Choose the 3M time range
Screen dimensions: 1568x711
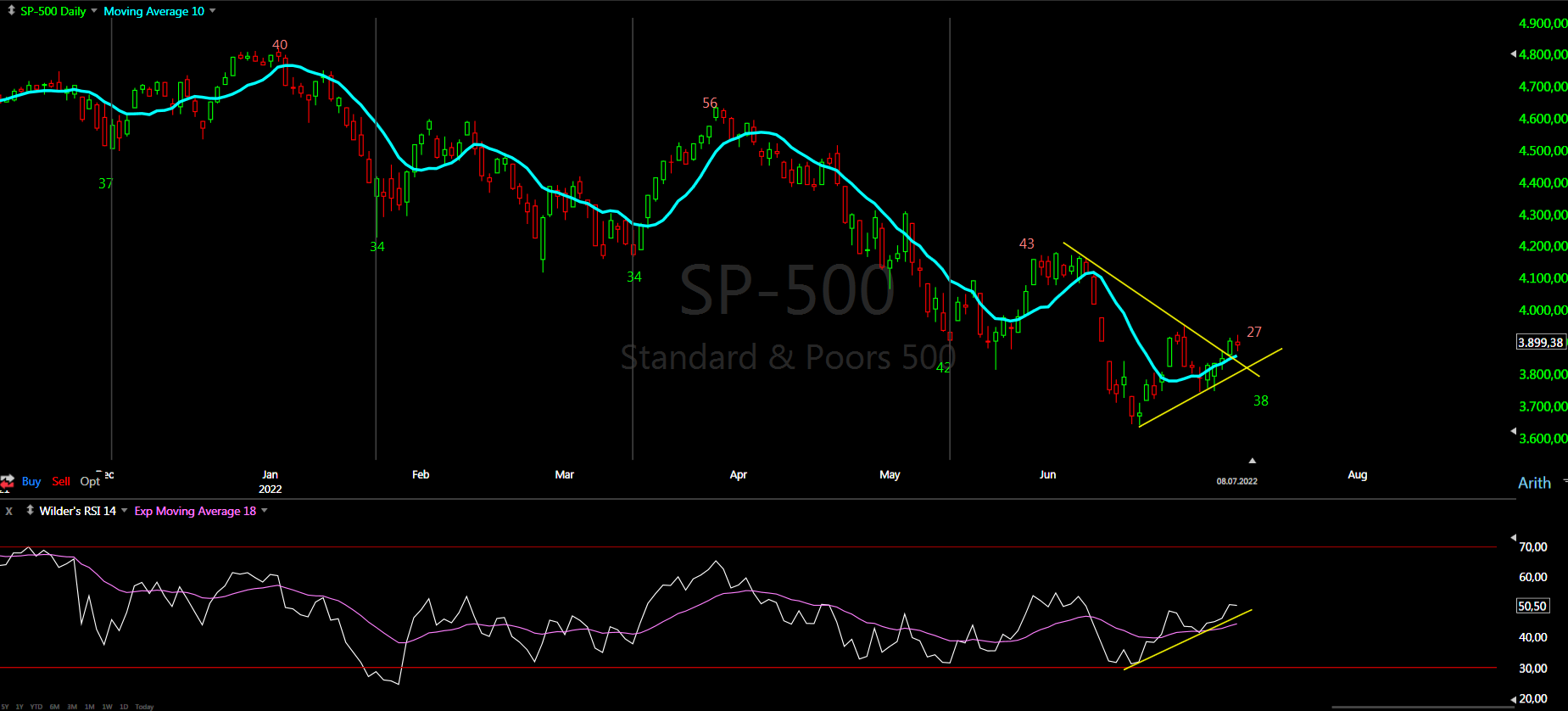pyautogui.click(x=72, y=707)
